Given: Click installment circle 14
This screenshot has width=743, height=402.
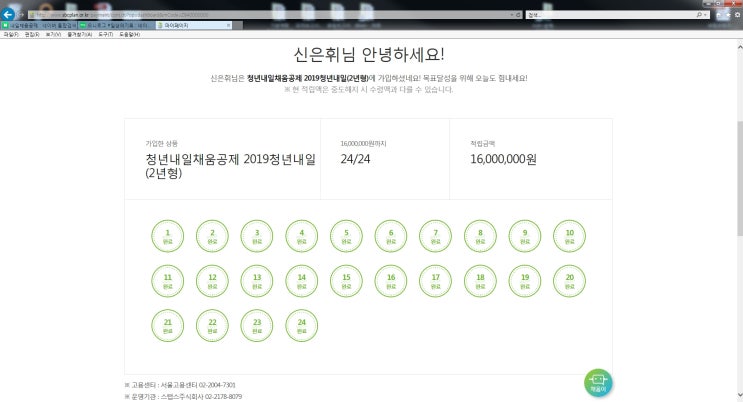Looking at the screenshot, I should [302, 281].
